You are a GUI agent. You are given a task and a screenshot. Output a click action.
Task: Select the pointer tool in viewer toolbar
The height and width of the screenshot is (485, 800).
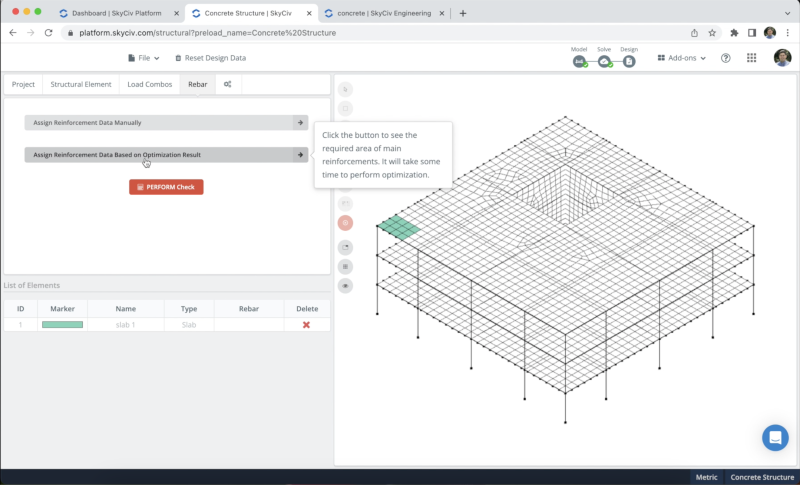click(x=345, y=89)
